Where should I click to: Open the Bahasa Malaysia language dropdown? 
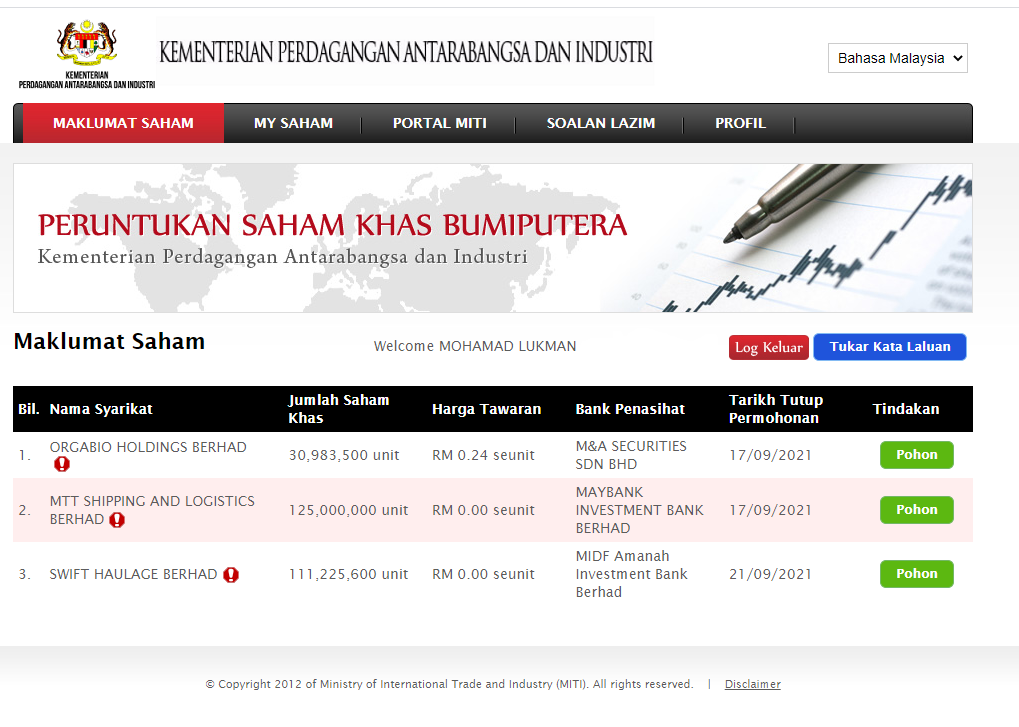(898, 58)
